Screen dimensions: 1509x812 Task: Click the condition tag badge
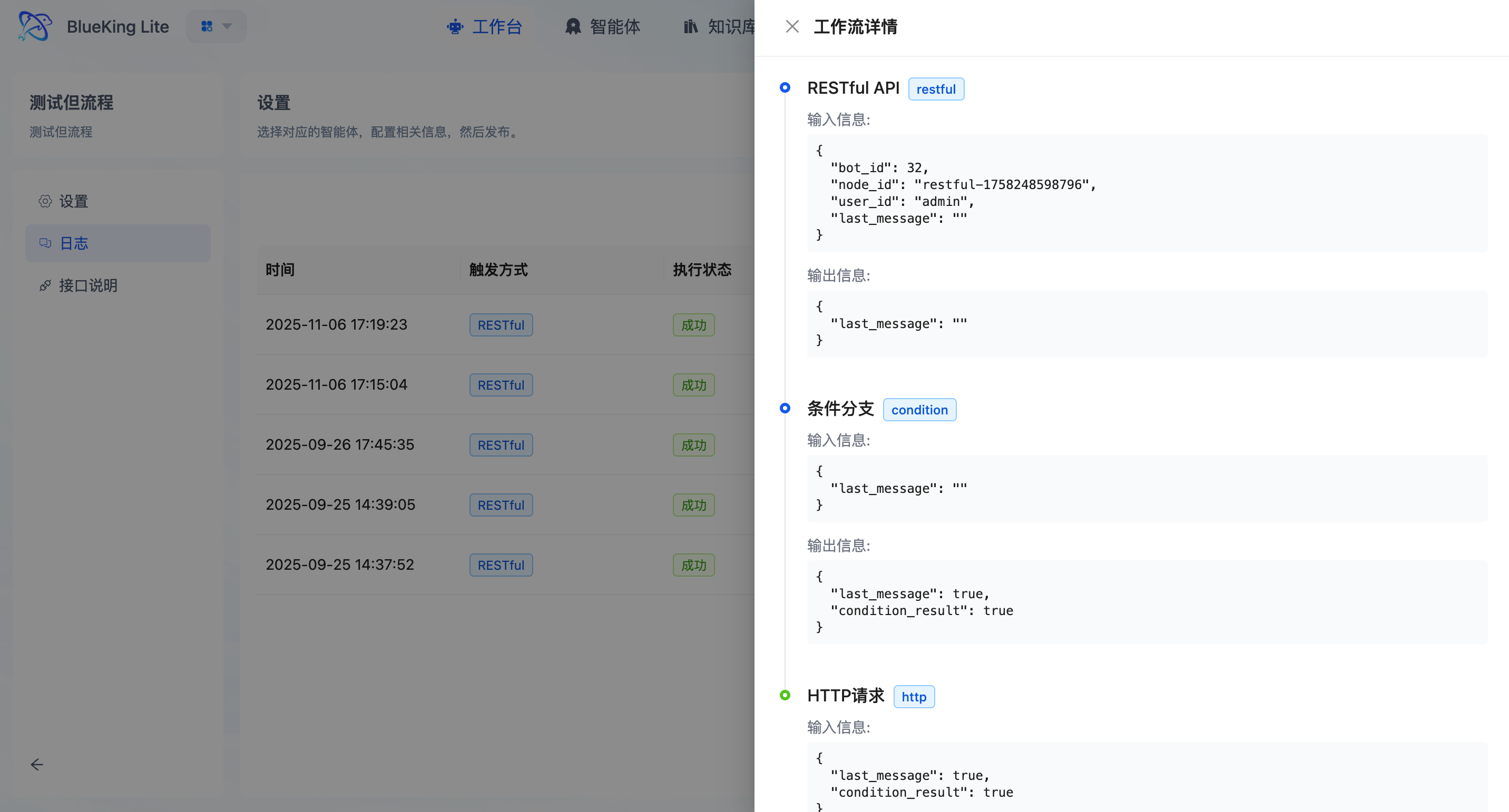point(919,410)
